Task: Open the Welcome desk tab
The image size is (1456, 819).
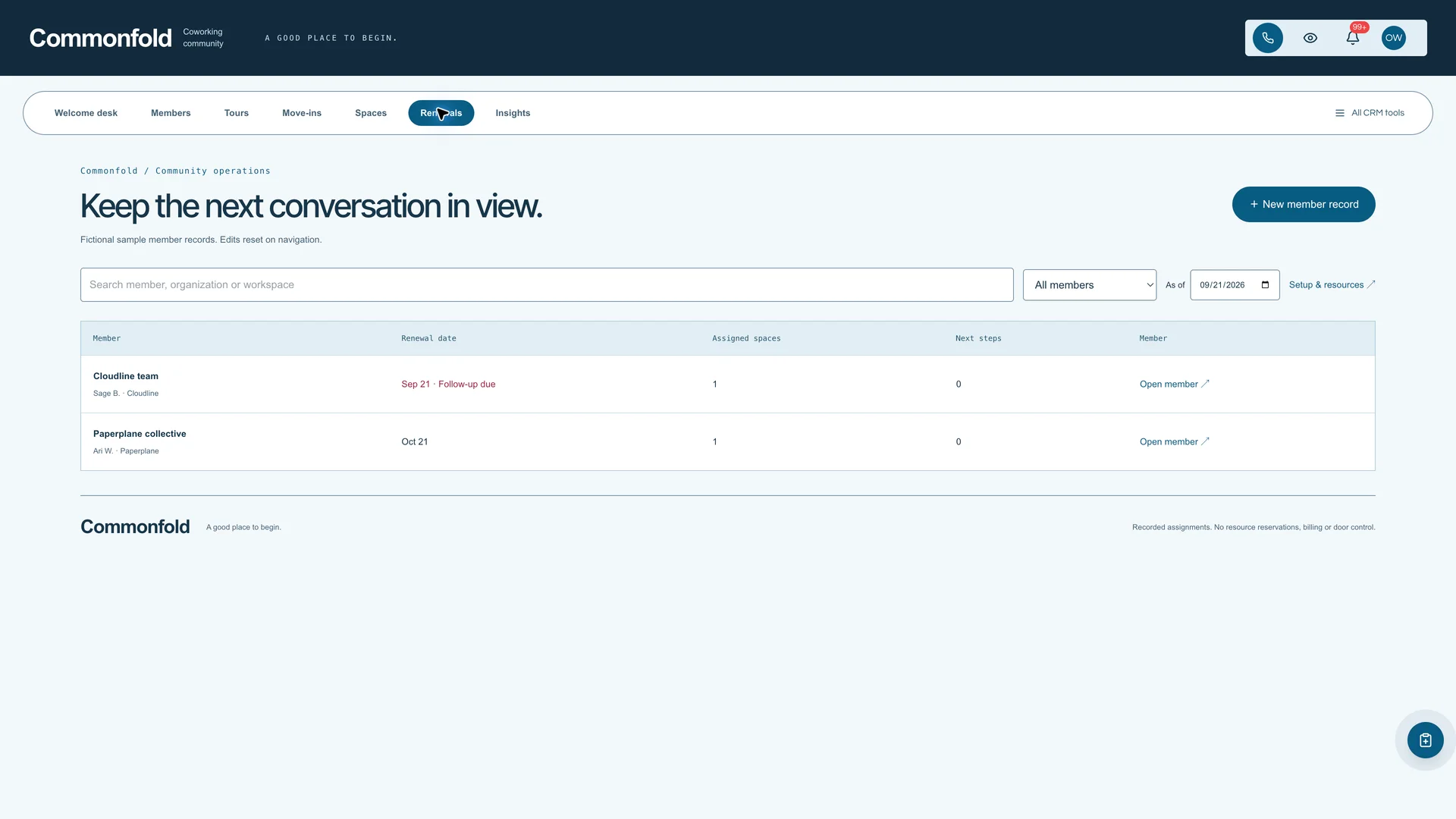Action: point(86,113)
